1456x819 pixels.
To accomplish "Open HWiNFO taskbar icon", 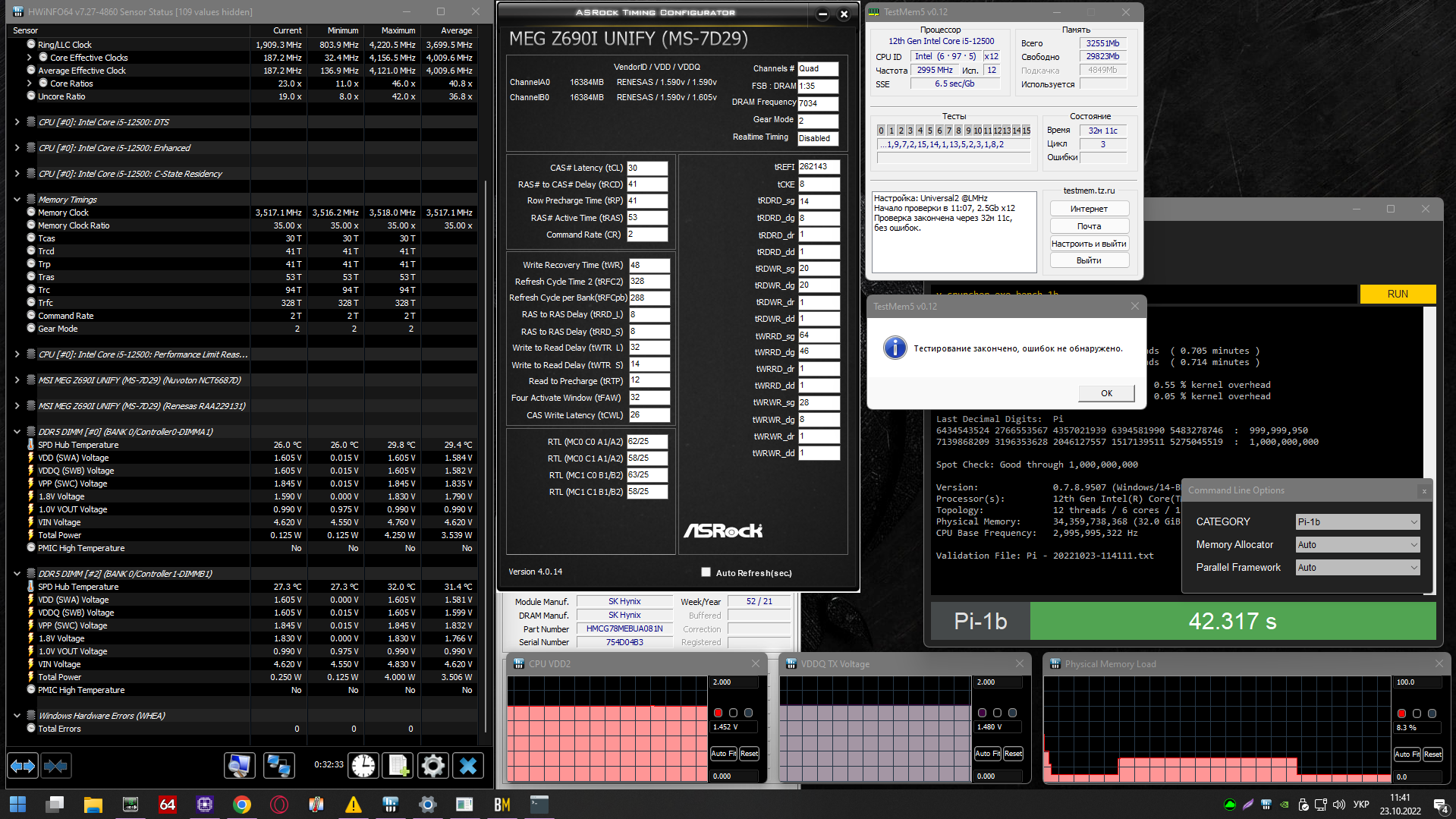I will tap(391, 805).
